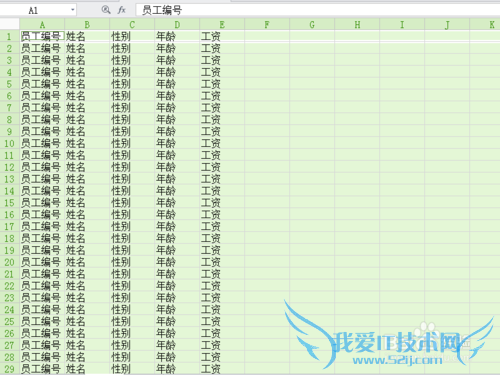Click 姓名 in row 4

click(76, 72)
